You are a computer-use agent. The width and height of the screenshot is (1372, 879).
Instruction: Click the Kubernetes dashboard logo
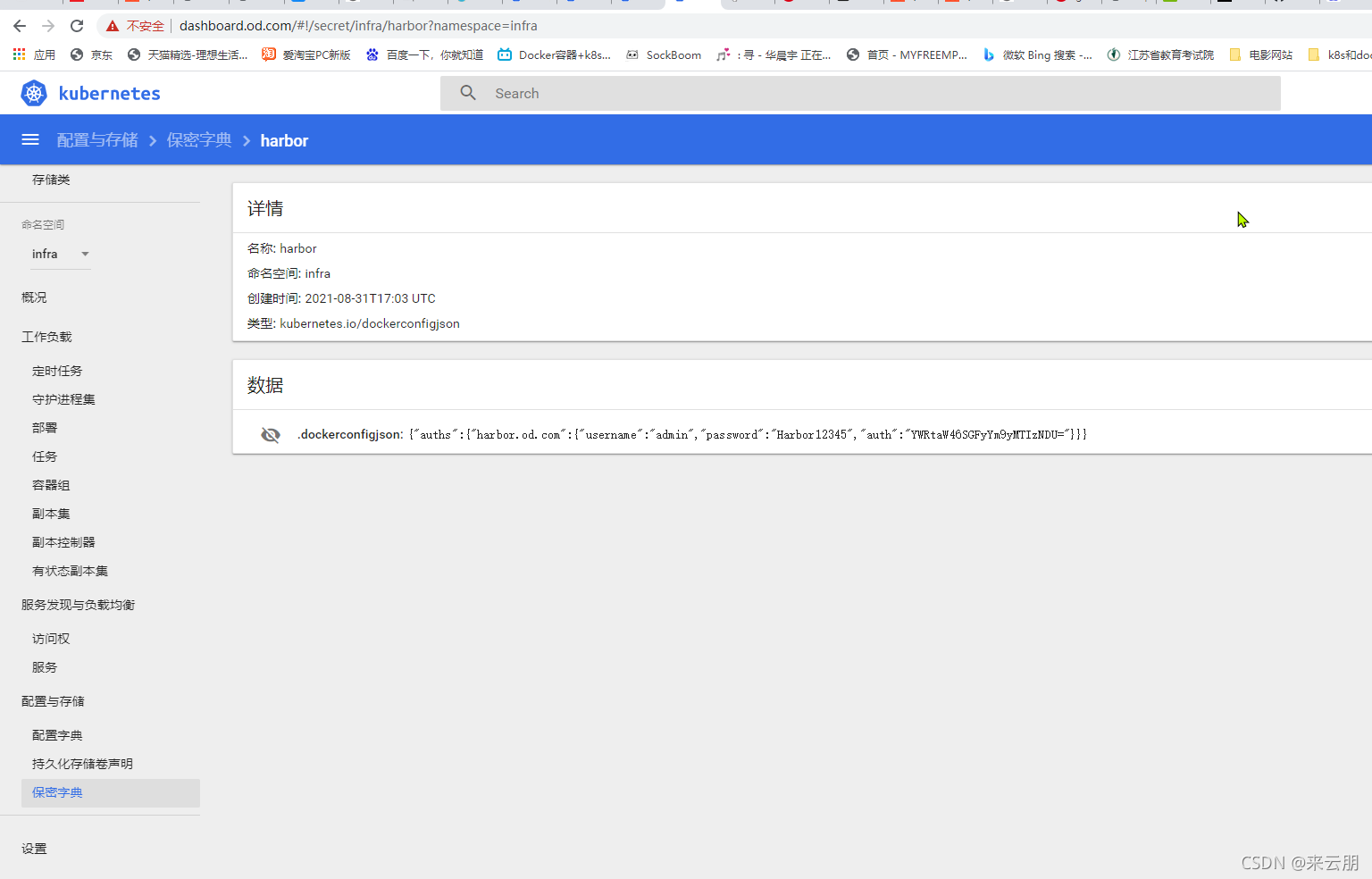pyautogui.click(x=34, y=92)
